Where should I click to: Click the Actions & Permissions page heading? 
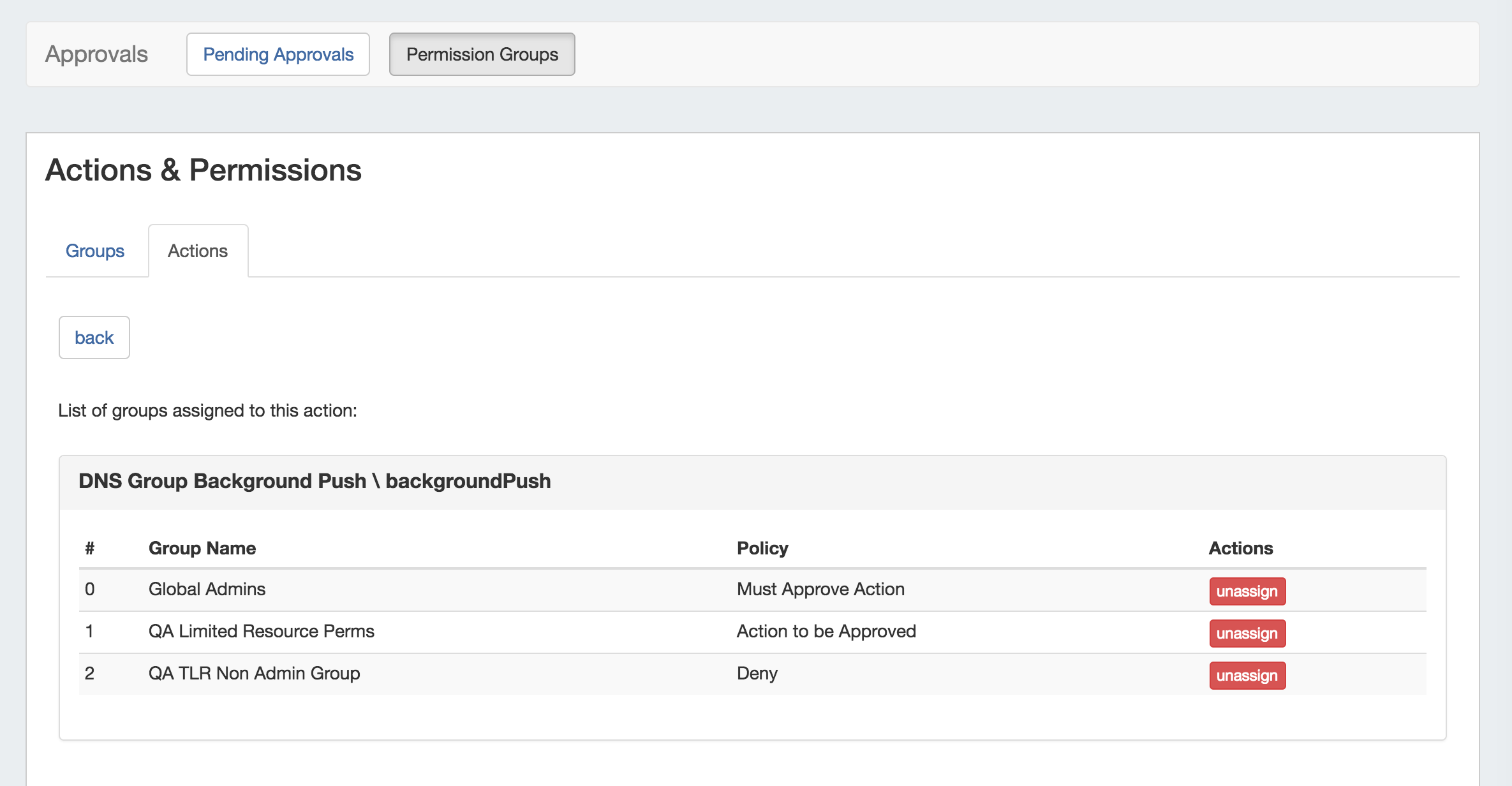(x=204, y=170)
